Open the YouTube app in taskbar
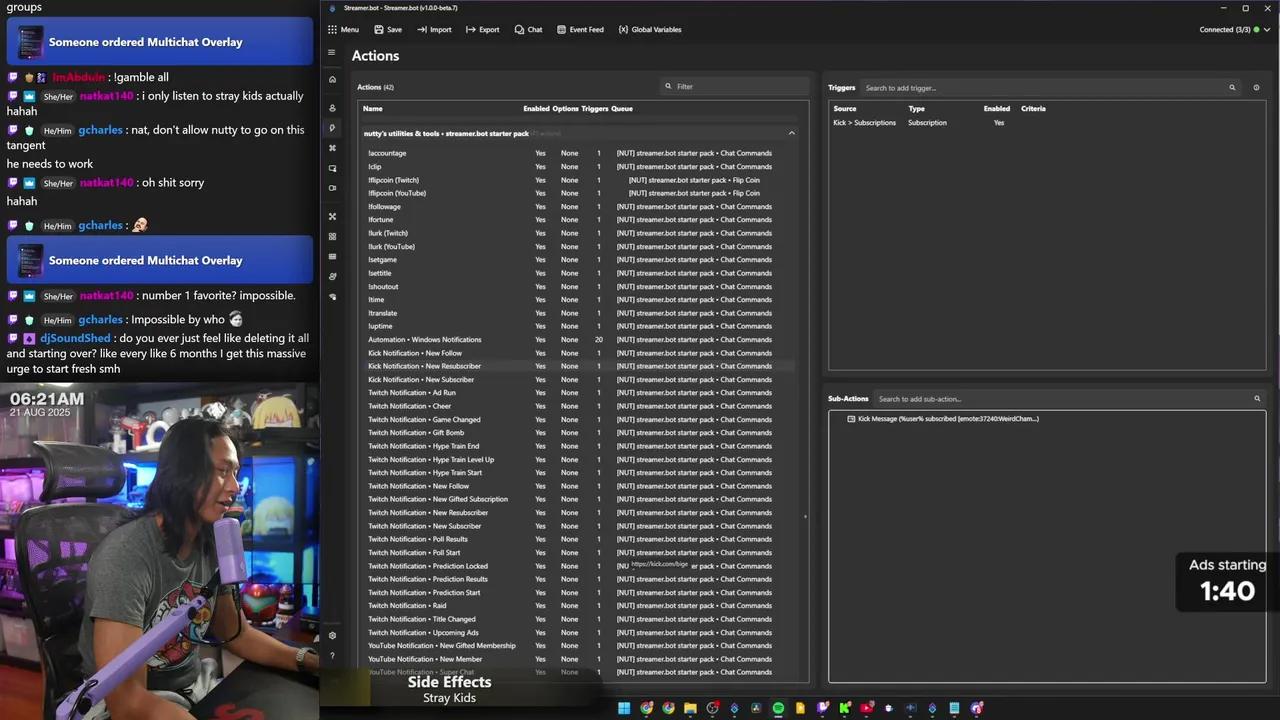This screenshot has height=720, width=1280. point(867,708)
